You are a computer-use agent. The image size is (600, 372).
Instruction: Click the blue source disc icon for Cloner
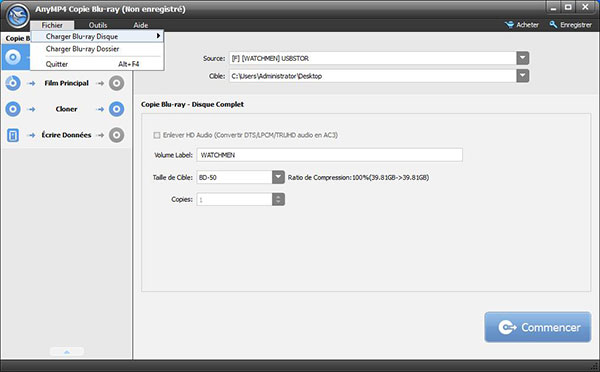pos(13,109)
